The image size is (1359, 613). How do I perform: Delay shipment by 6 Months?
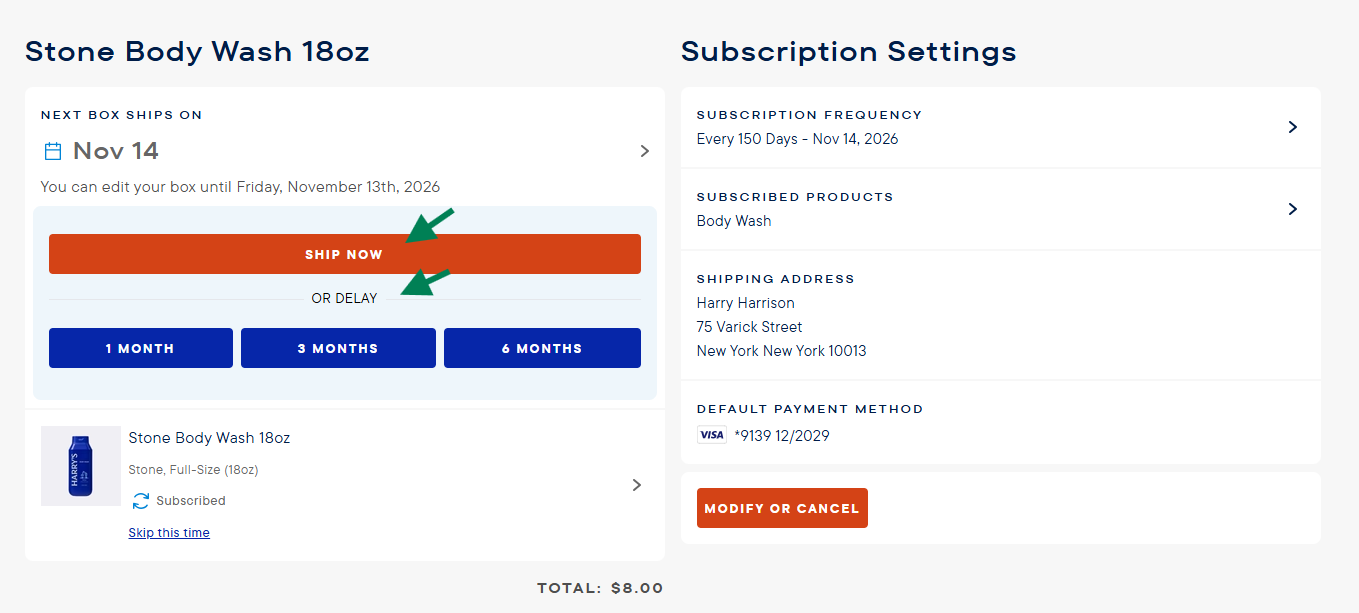point(542,348)
